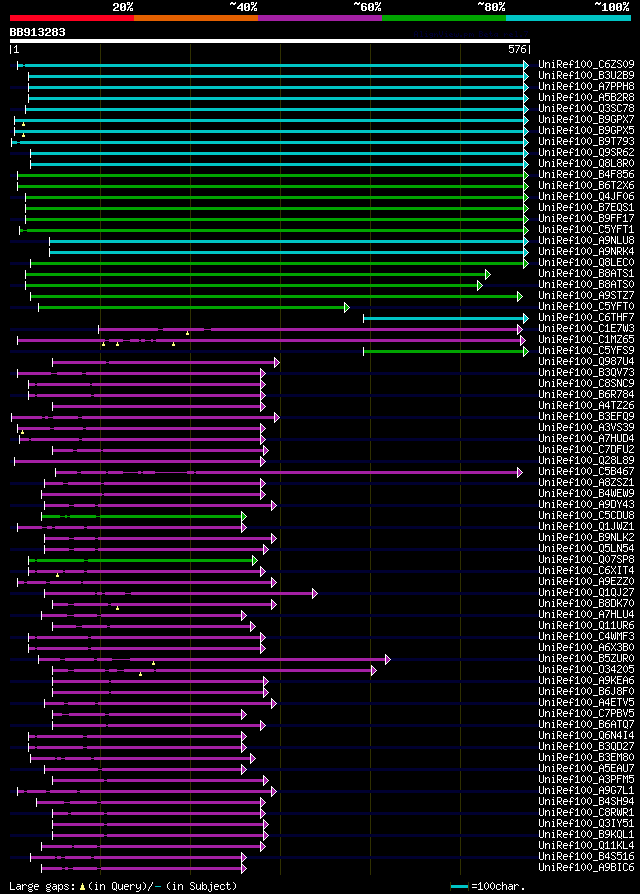The height and width of the screenshot is (894, 640).
Task: Click the purple ~60% identity legend segment
Action: [x=320, y=18]
